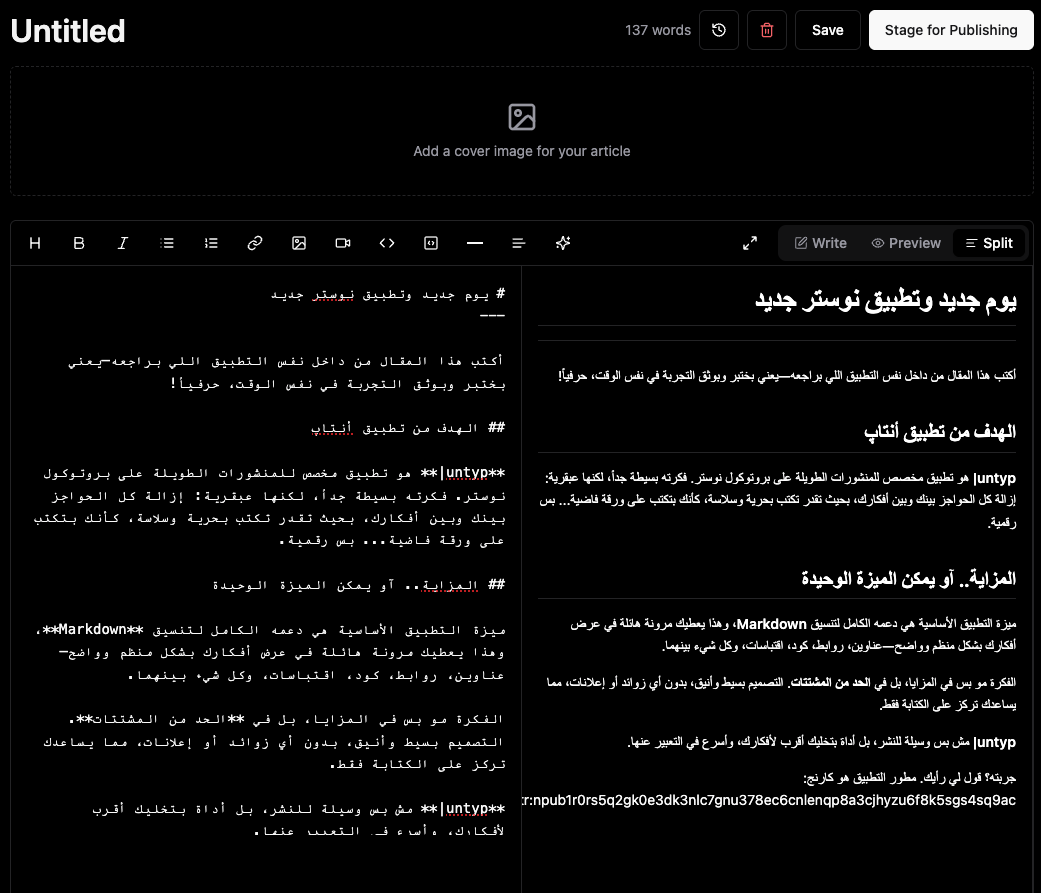Save the article
The image size is (1041, 893).
828,30
